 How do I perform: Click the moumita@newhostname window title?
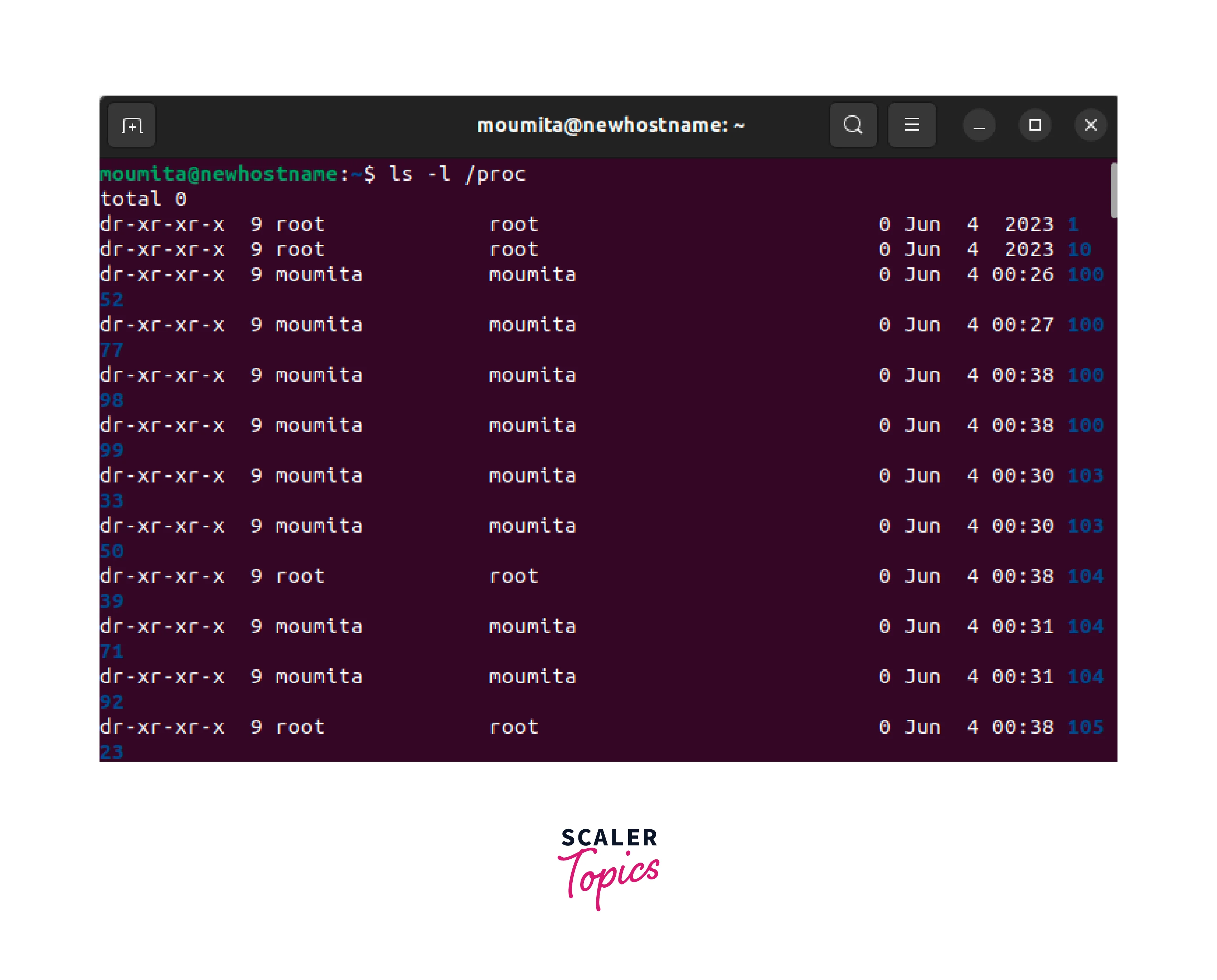[611, 125]
